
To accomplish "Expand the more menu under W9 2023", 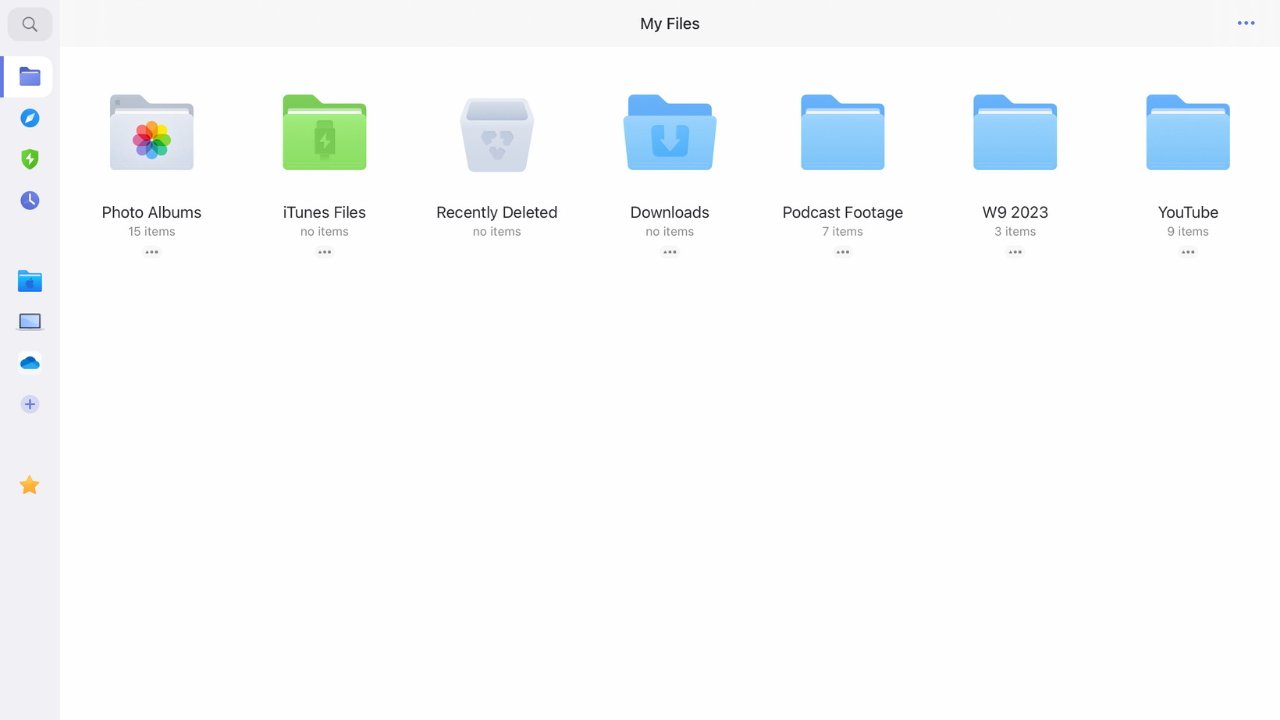I will pyautogui.click(x=1015, y=252).
